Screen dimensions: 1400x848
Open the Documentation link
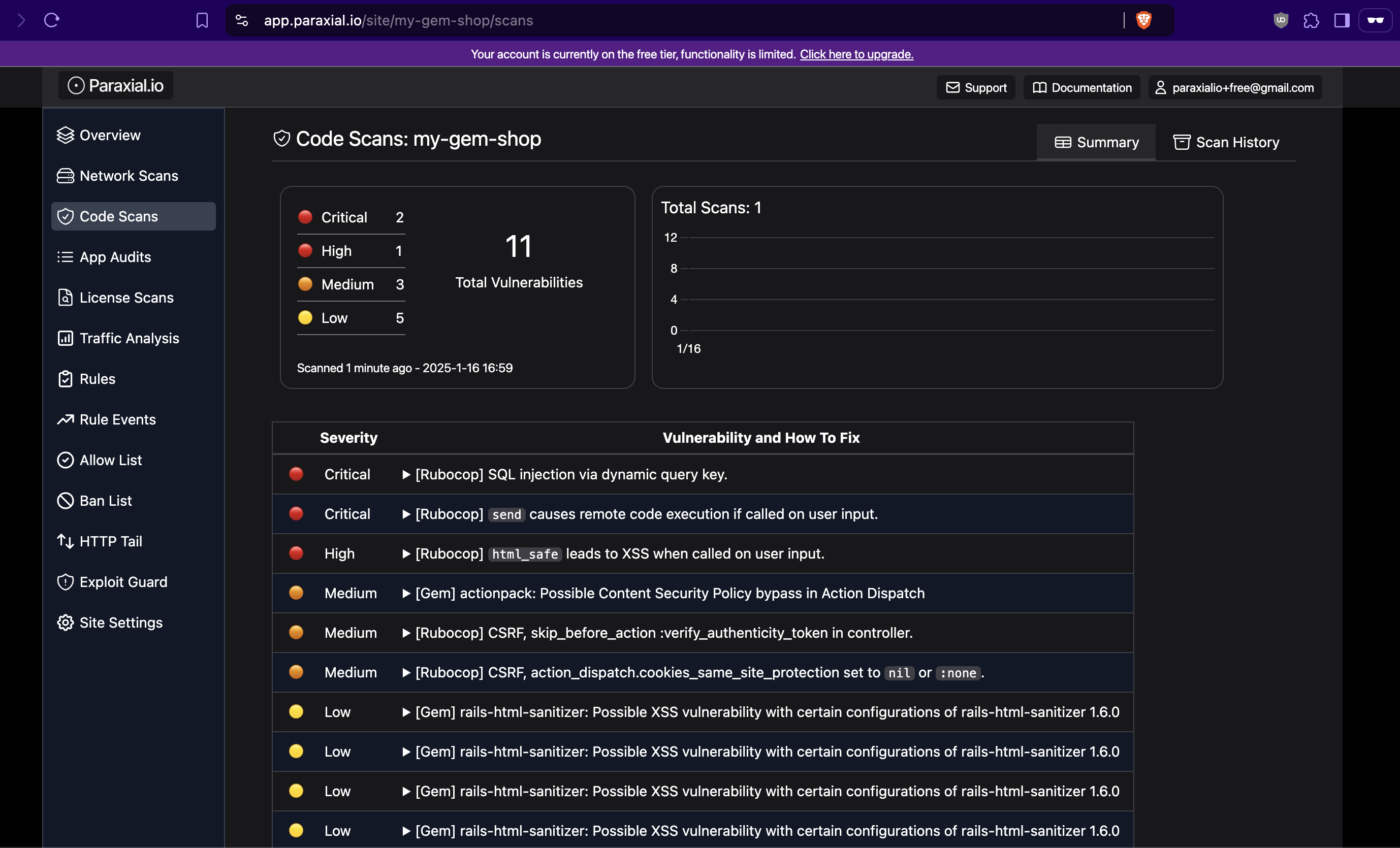pos(1082,87)
